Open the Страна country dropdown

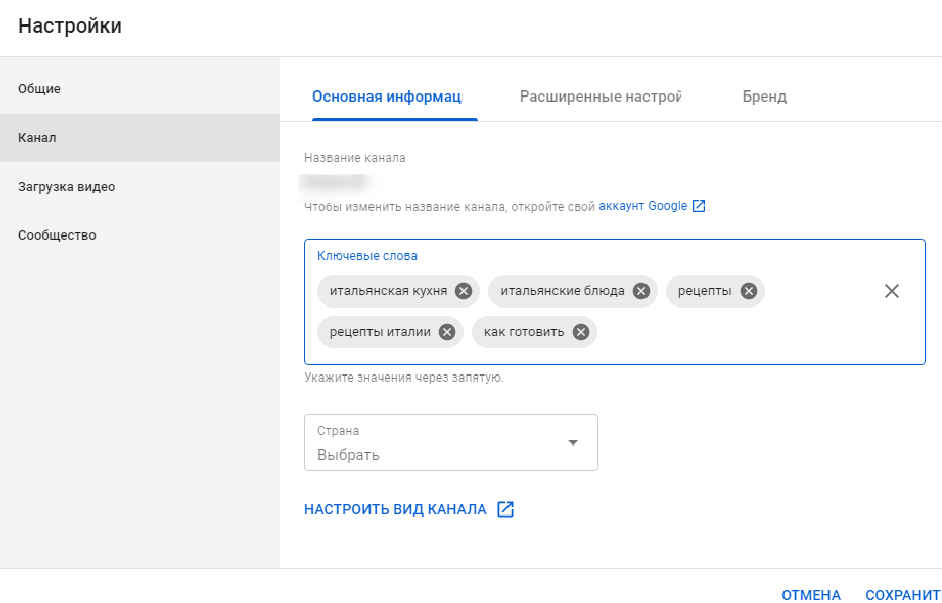click(x=450, y=443)
